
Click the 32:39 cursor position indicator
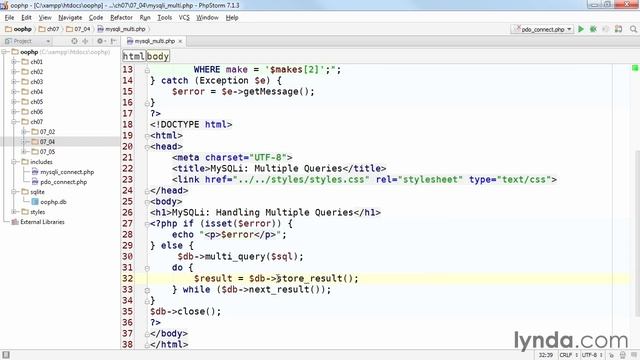(546, 355)
